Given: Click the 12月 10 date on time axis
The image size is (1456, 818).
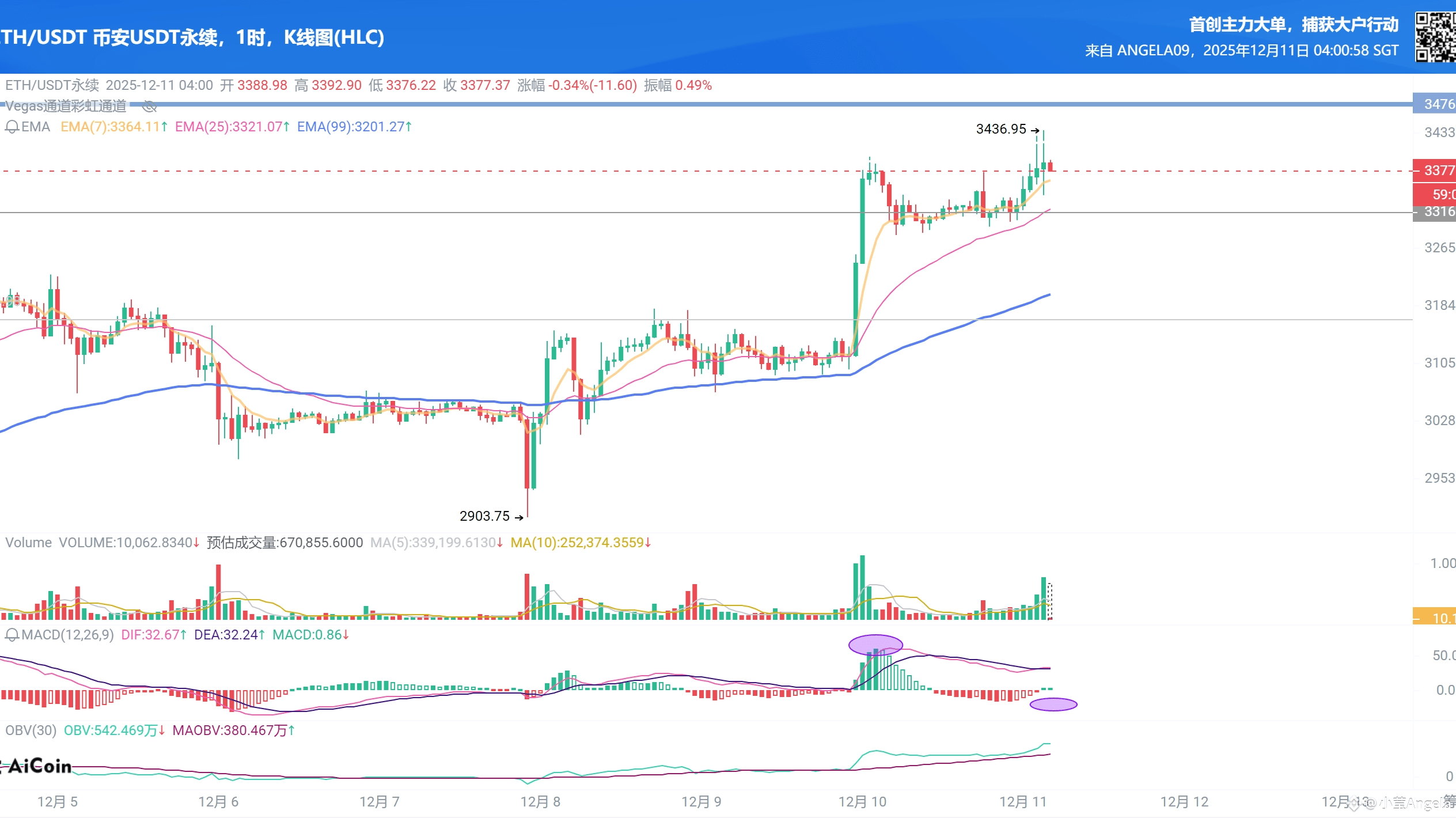Looking at the screenshot, I should (x=862, y=802).
